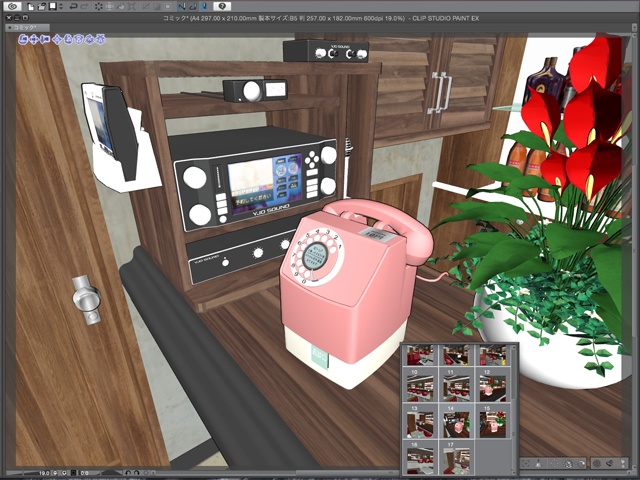Image resolution: width=640 pixels, height=480 pixels.
Task: Choose the highlighted camera preset thumbnail 14
Action: [x=456, y=422]
